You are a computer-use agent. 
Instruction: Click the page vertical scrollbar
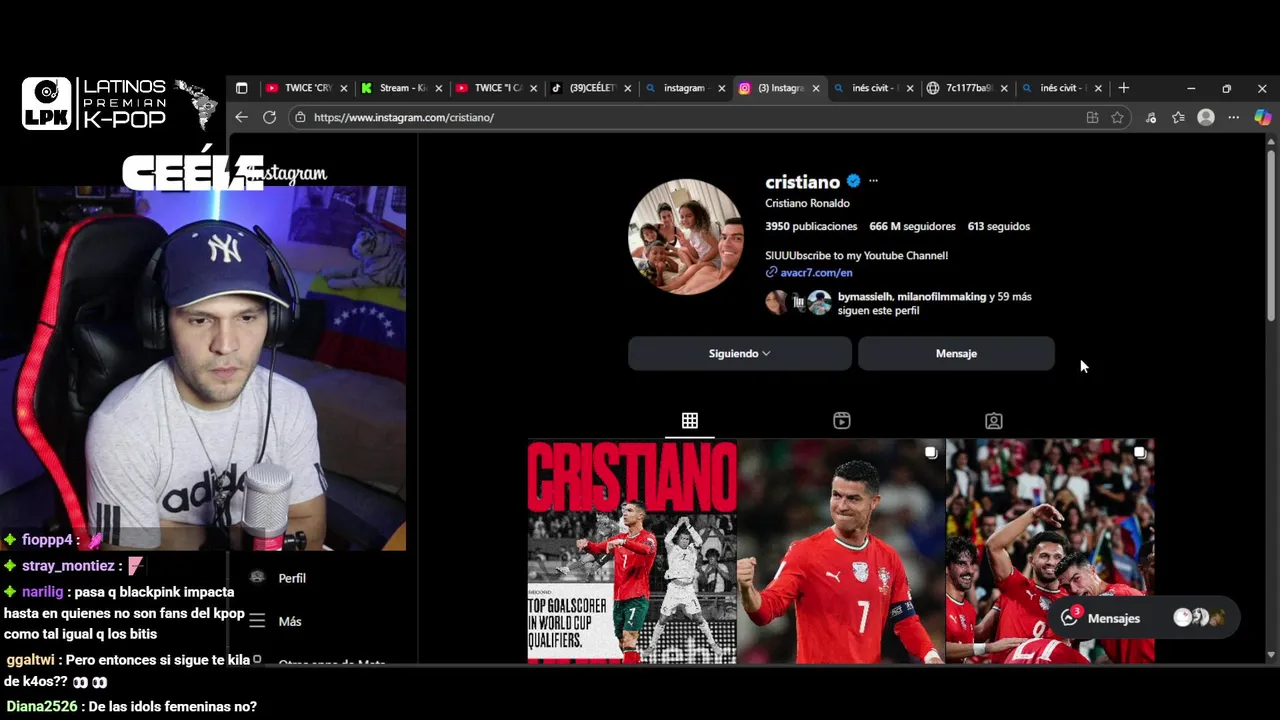(x=1271, y=235)
